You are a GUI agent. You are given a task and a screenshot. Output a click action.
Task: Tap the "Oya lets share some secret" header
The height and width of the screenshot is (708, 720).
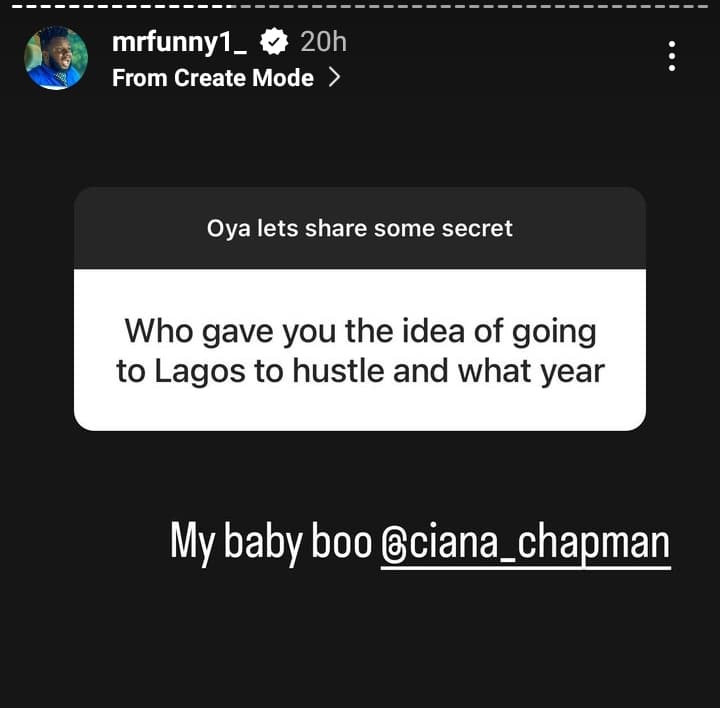(x=360, y=228)
